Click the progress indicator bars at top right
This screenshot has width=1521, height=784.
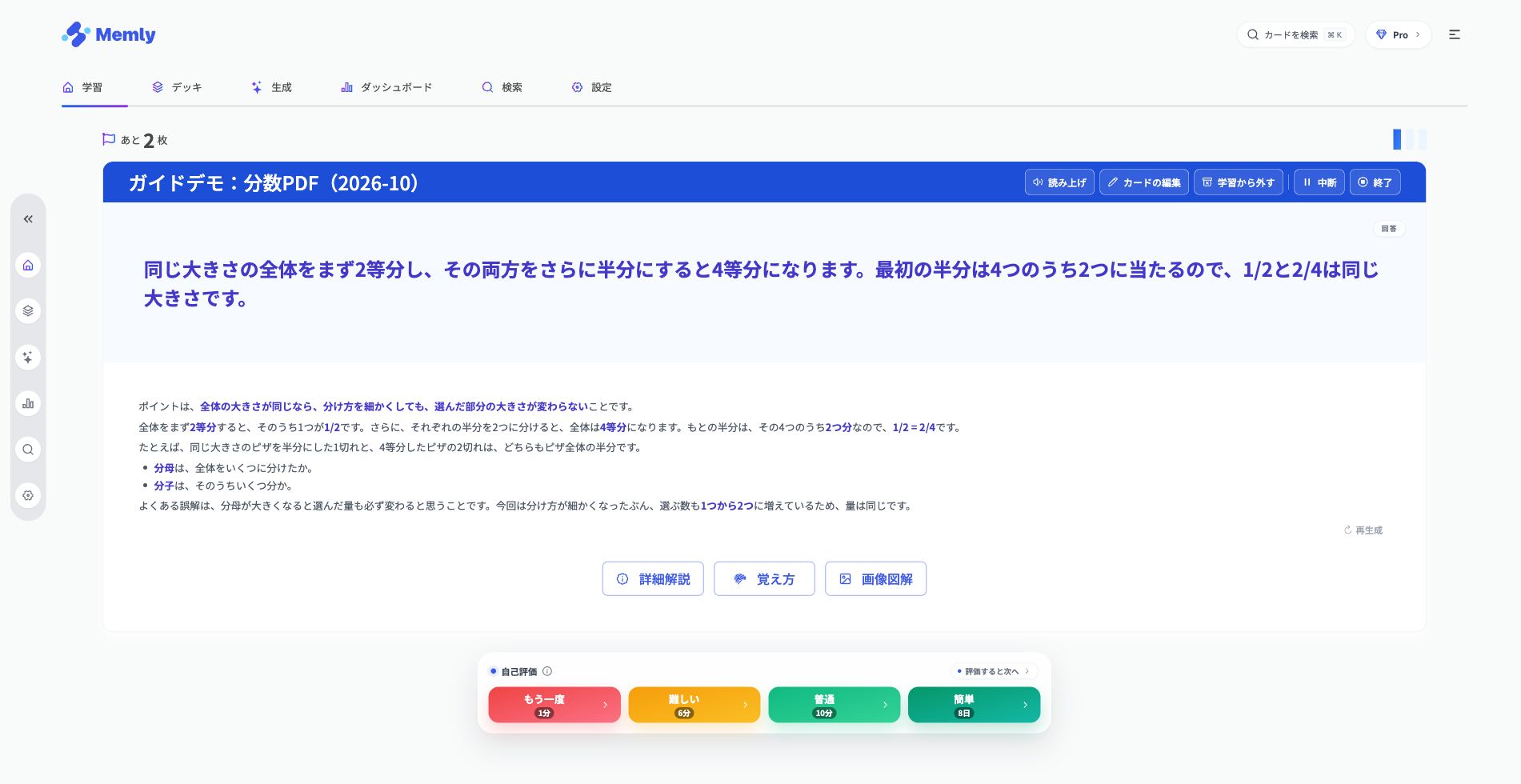pos(1410,139)
